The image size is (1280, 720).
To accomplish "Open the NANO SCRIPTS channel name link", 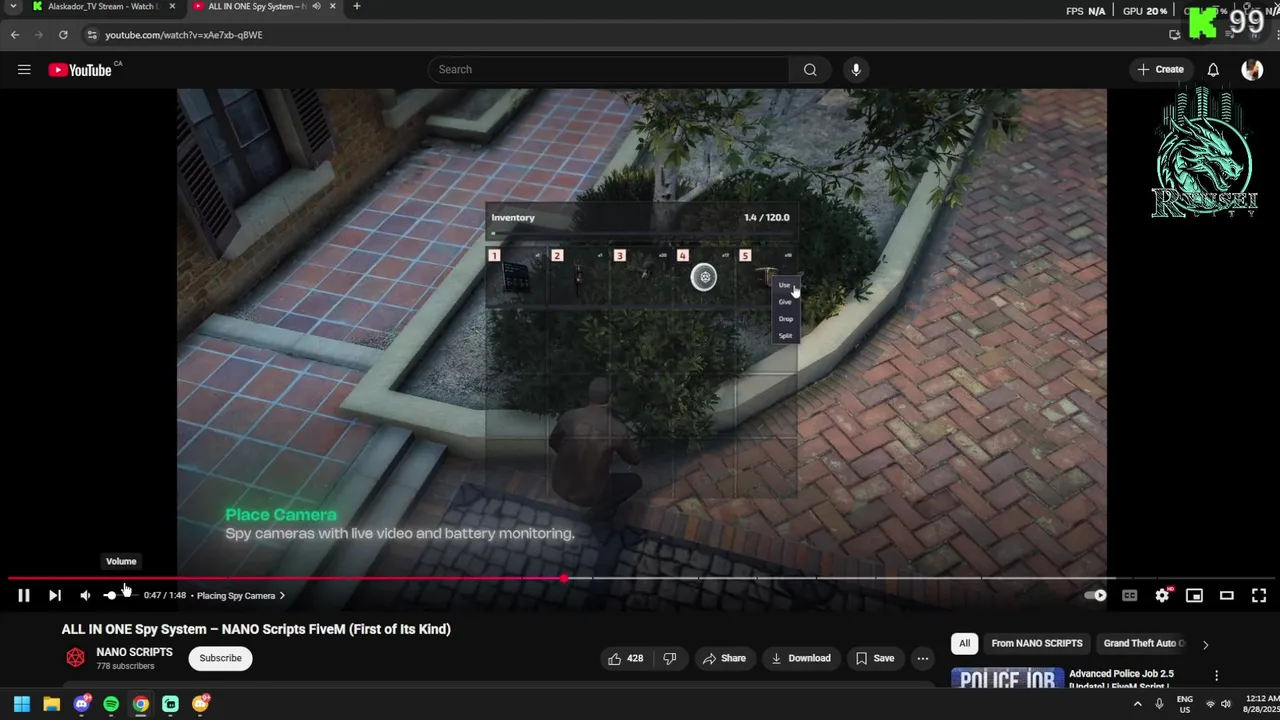I will pyautogui.click(x=134, y=652).
